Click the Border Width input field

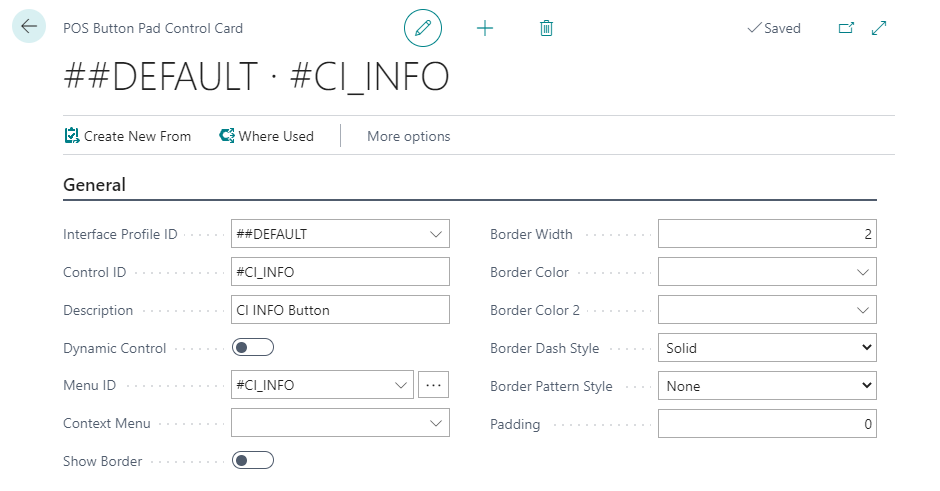pos(767,234)
